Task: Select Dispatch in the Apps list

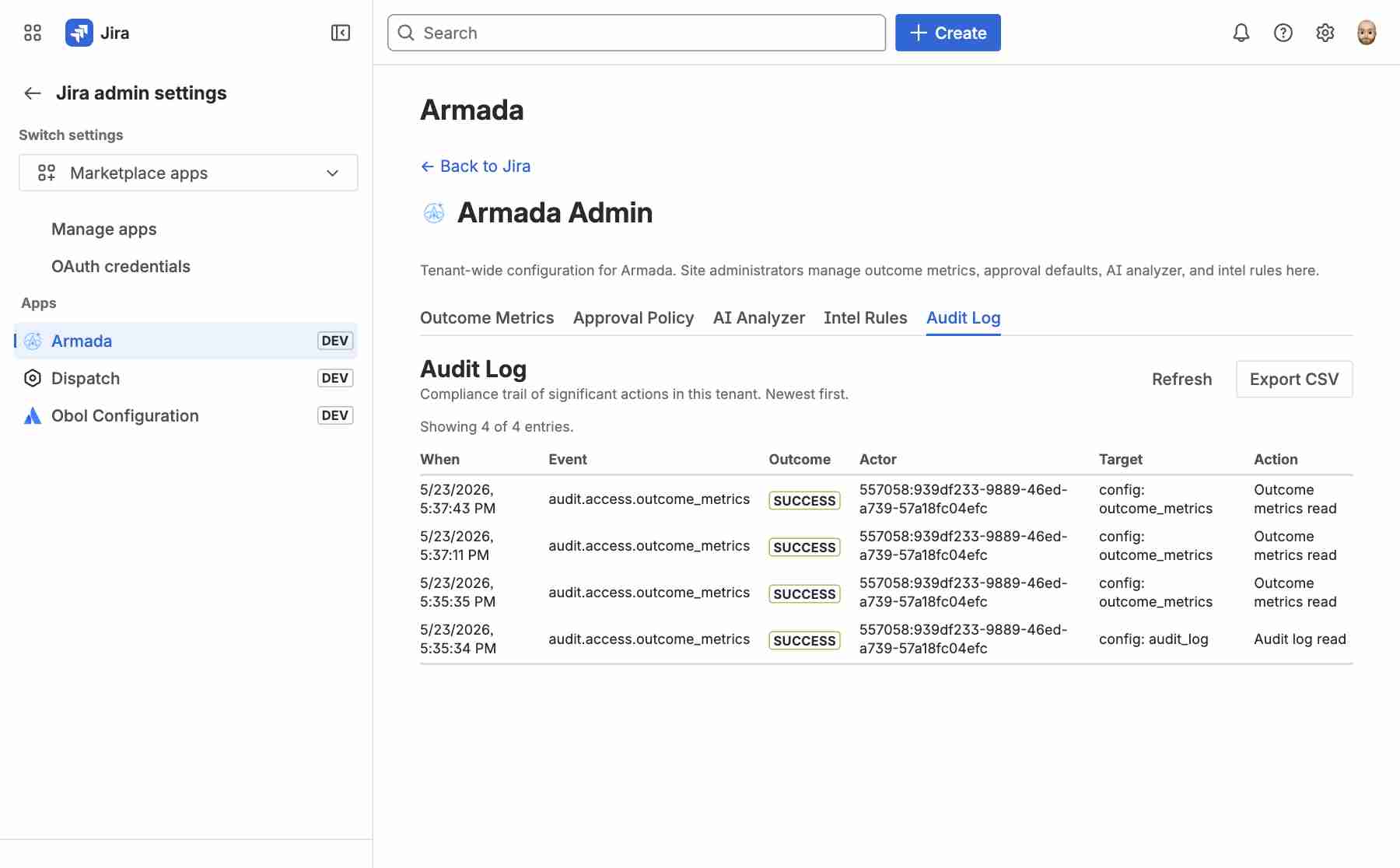Action: coord(186,378)
